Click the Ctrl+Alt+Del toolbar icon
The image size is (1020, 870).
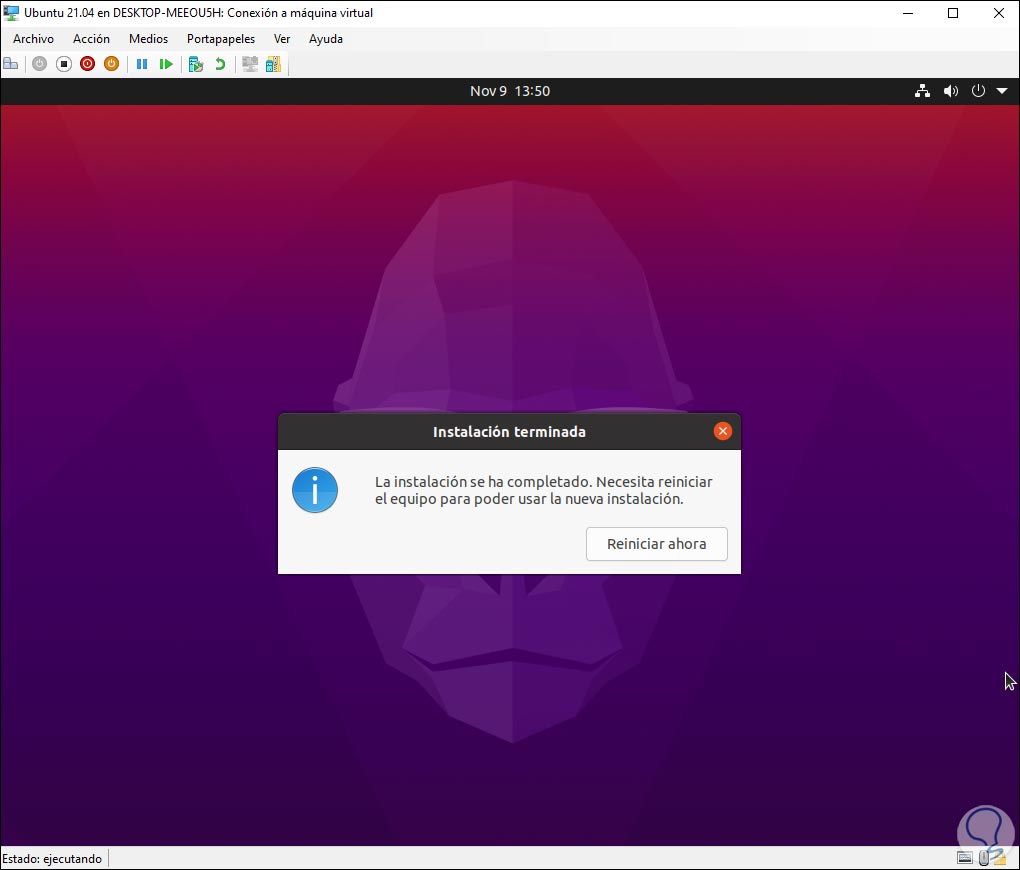click(11, 64)
